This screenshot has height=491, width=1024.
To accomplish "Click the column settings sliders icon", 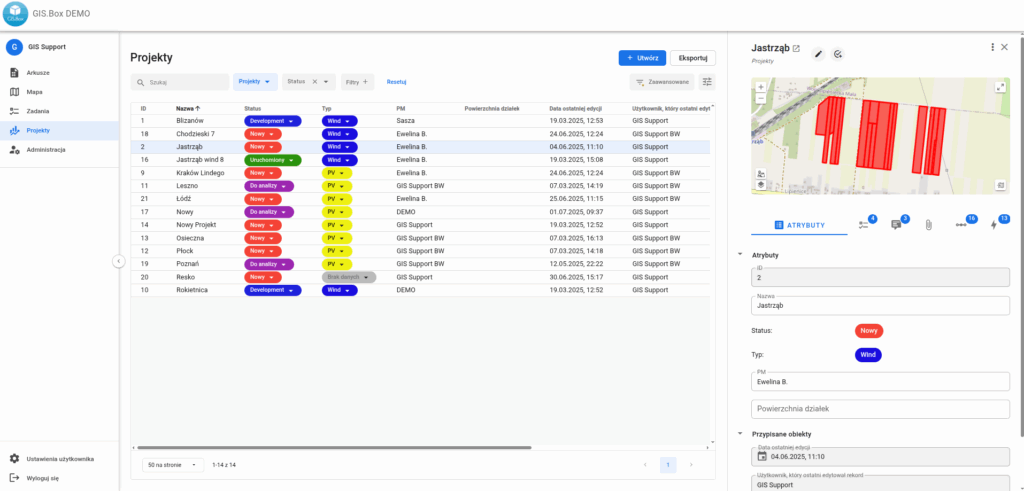I will click(708, 82).
